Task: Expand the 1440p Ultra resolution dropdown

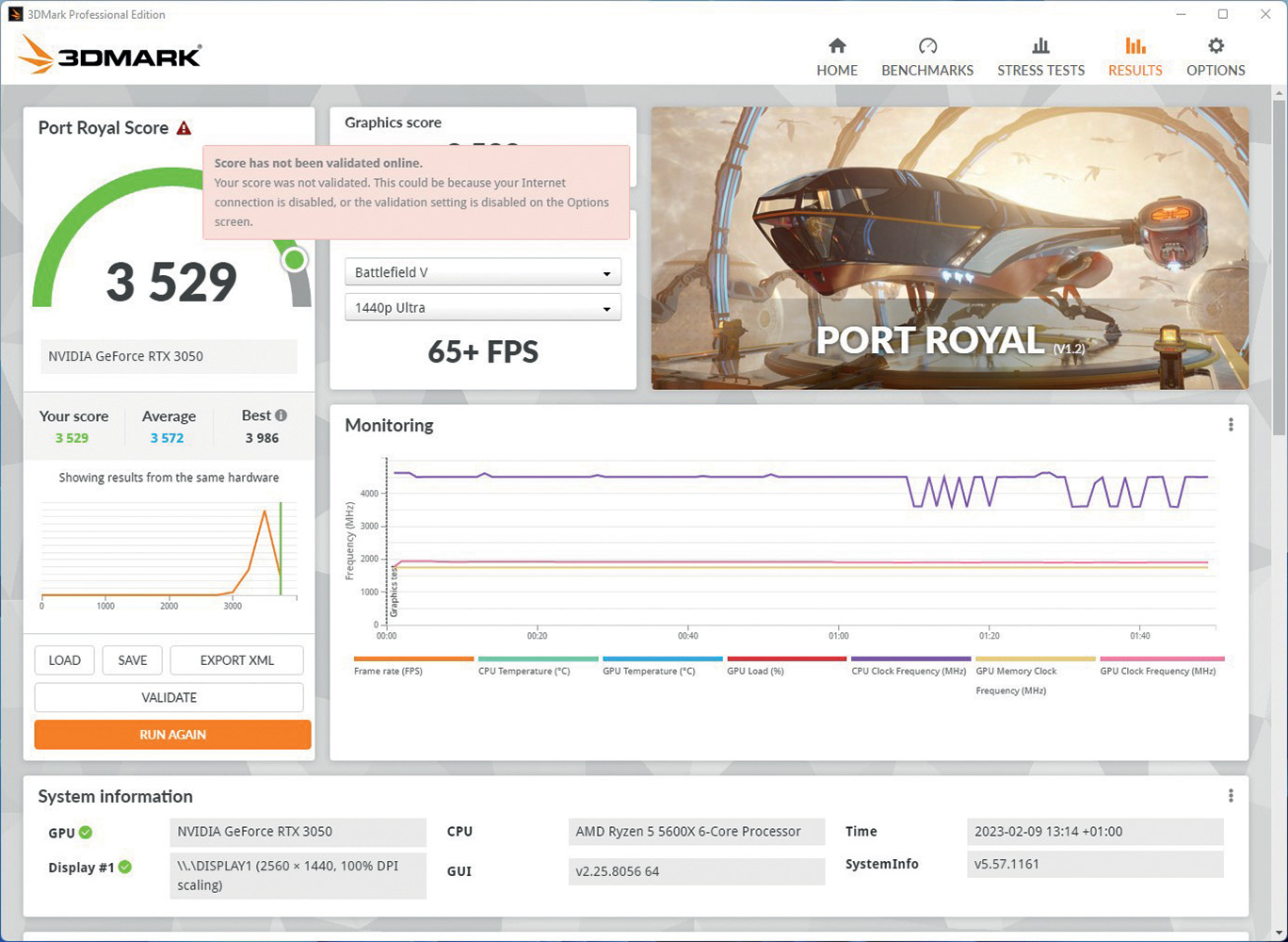Action: point(483,308)
